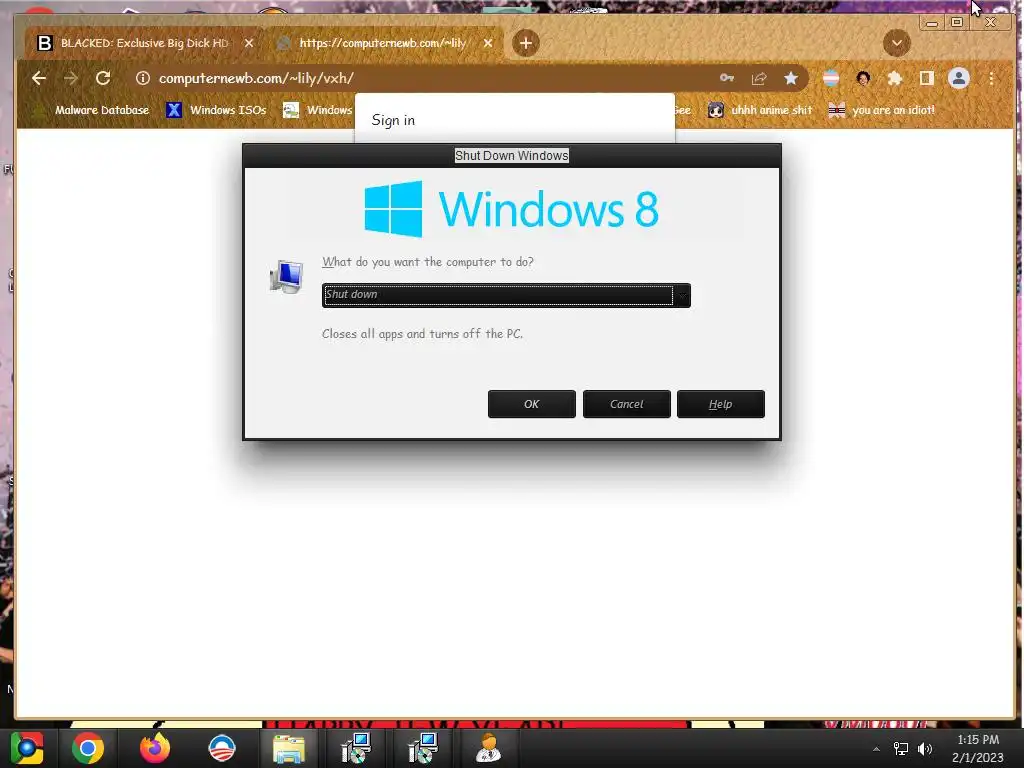Viewport: 1024px width, 768px height.
Task: Open the uhhh anime shit bookmark
Action: [760, 110]
